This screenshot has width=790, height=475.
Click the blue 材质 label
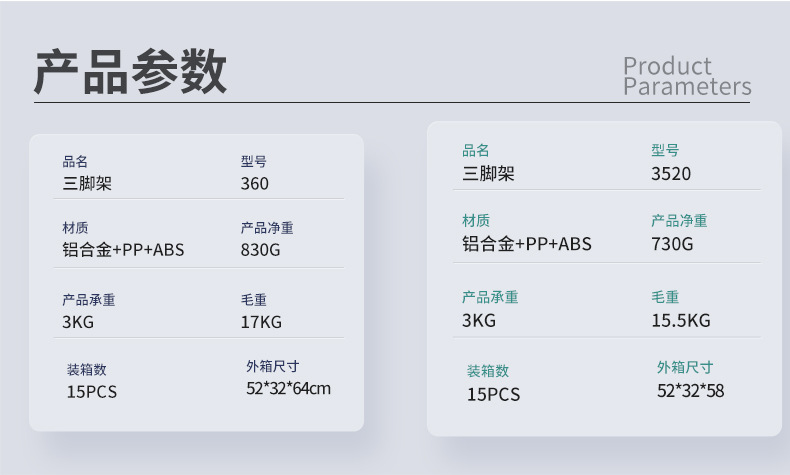click(x=75, y=228)
